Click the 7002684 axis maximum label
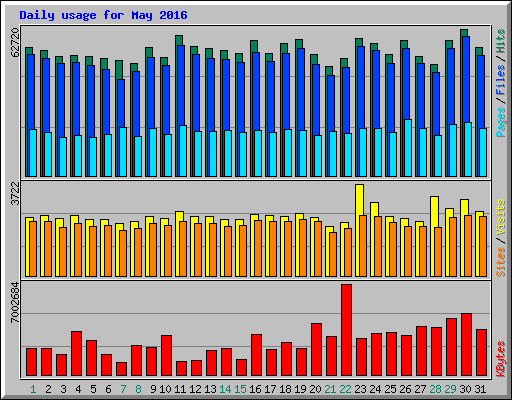512x400 pixels. [15, 303]
